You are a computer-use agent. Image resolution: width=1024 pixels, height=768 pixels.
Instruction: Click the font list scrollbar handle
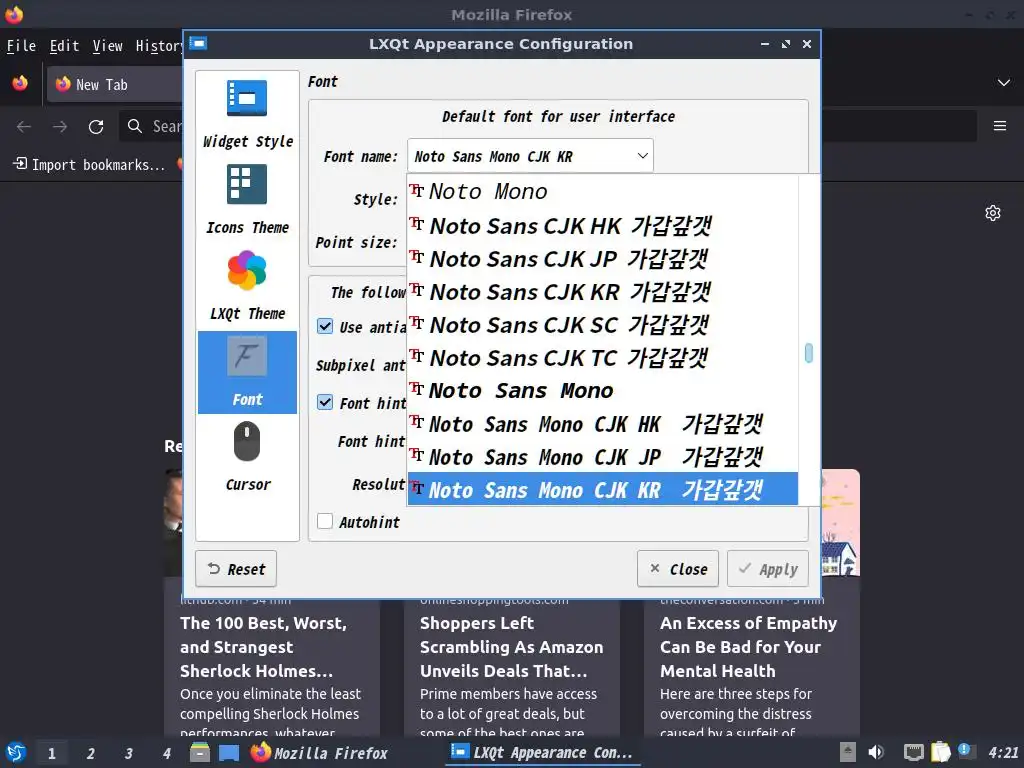[x=808, y=353]
